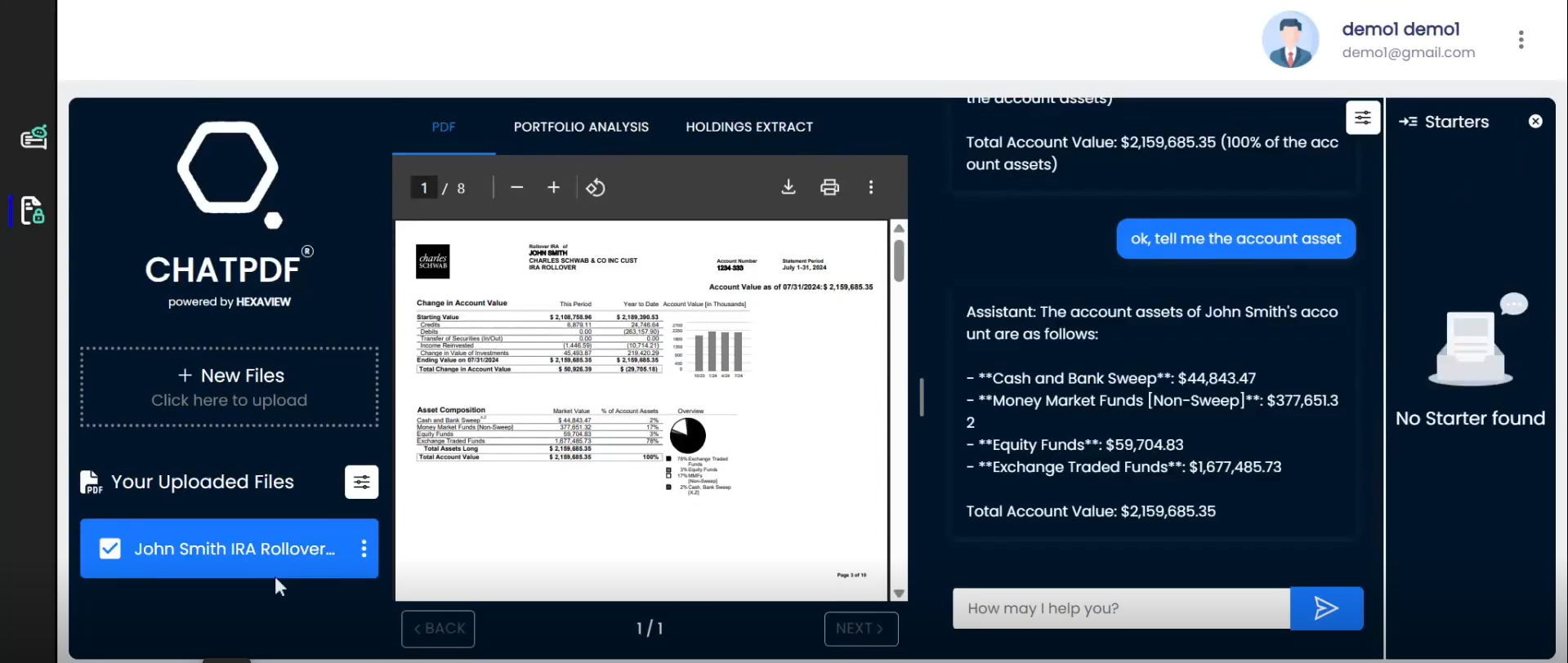1568x663 pixels.
Task: Zoom out of the PDF
Action: [516, 188]
